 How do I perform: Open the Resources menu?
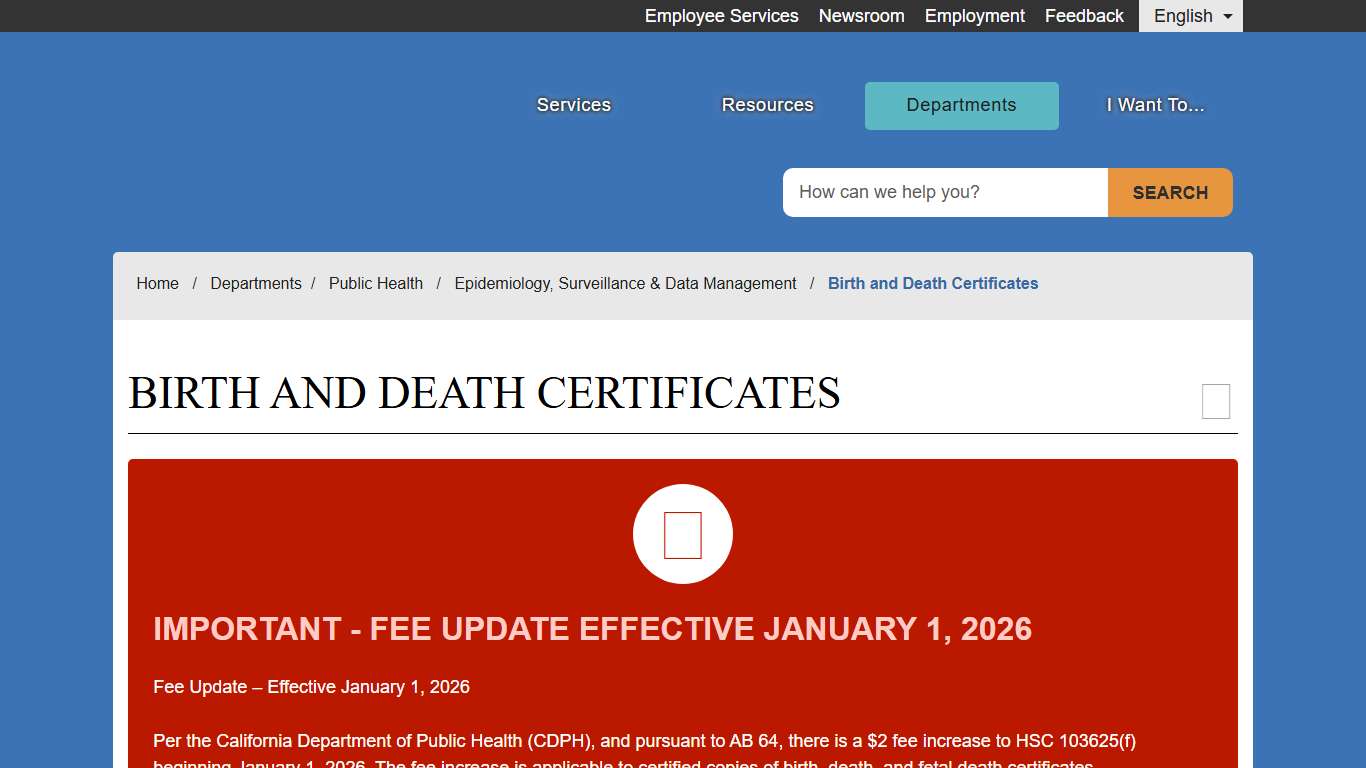click(x=767, y=104)
